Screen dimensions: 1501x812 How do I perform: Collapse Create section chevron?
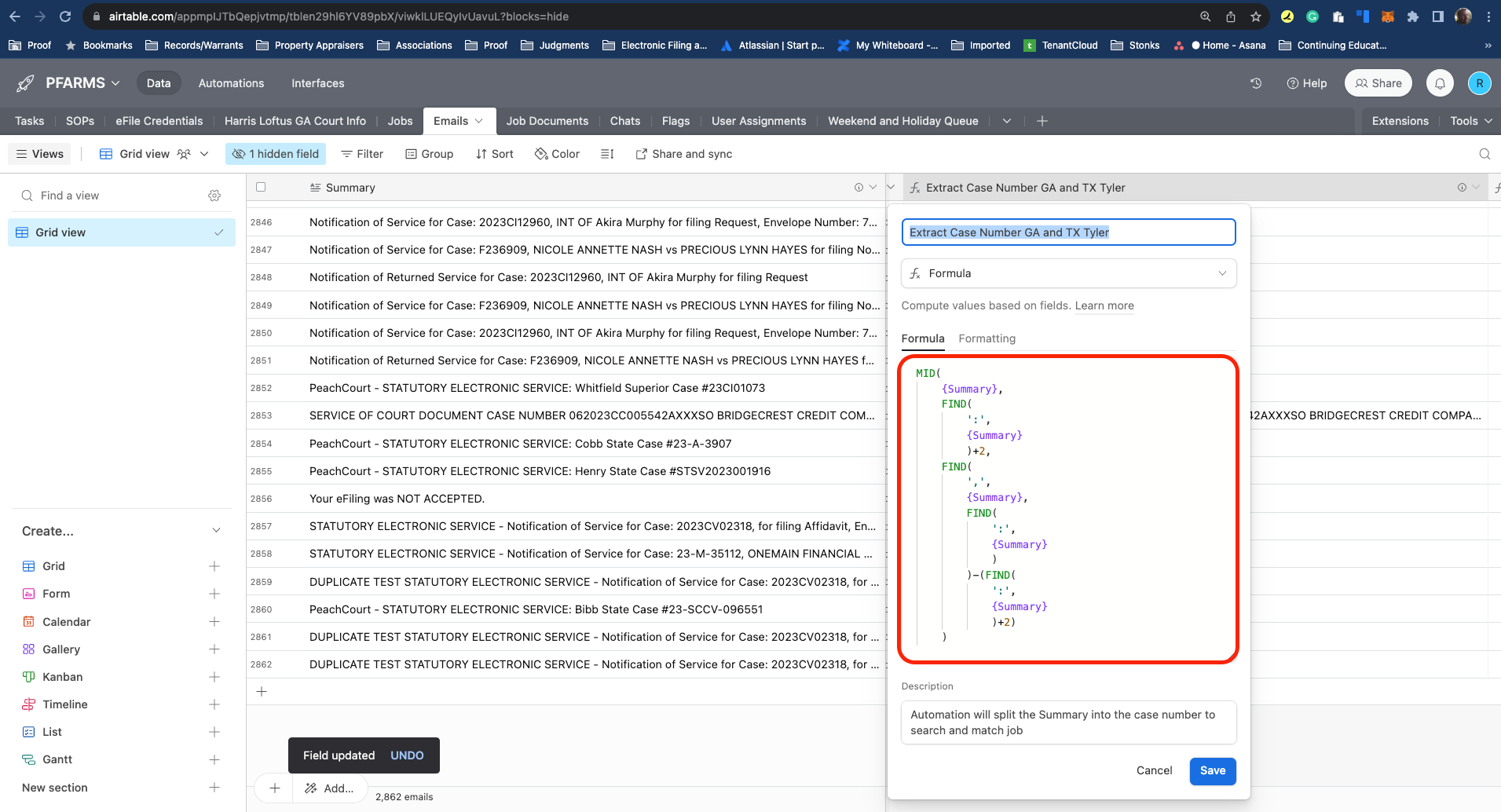[216, 531]
